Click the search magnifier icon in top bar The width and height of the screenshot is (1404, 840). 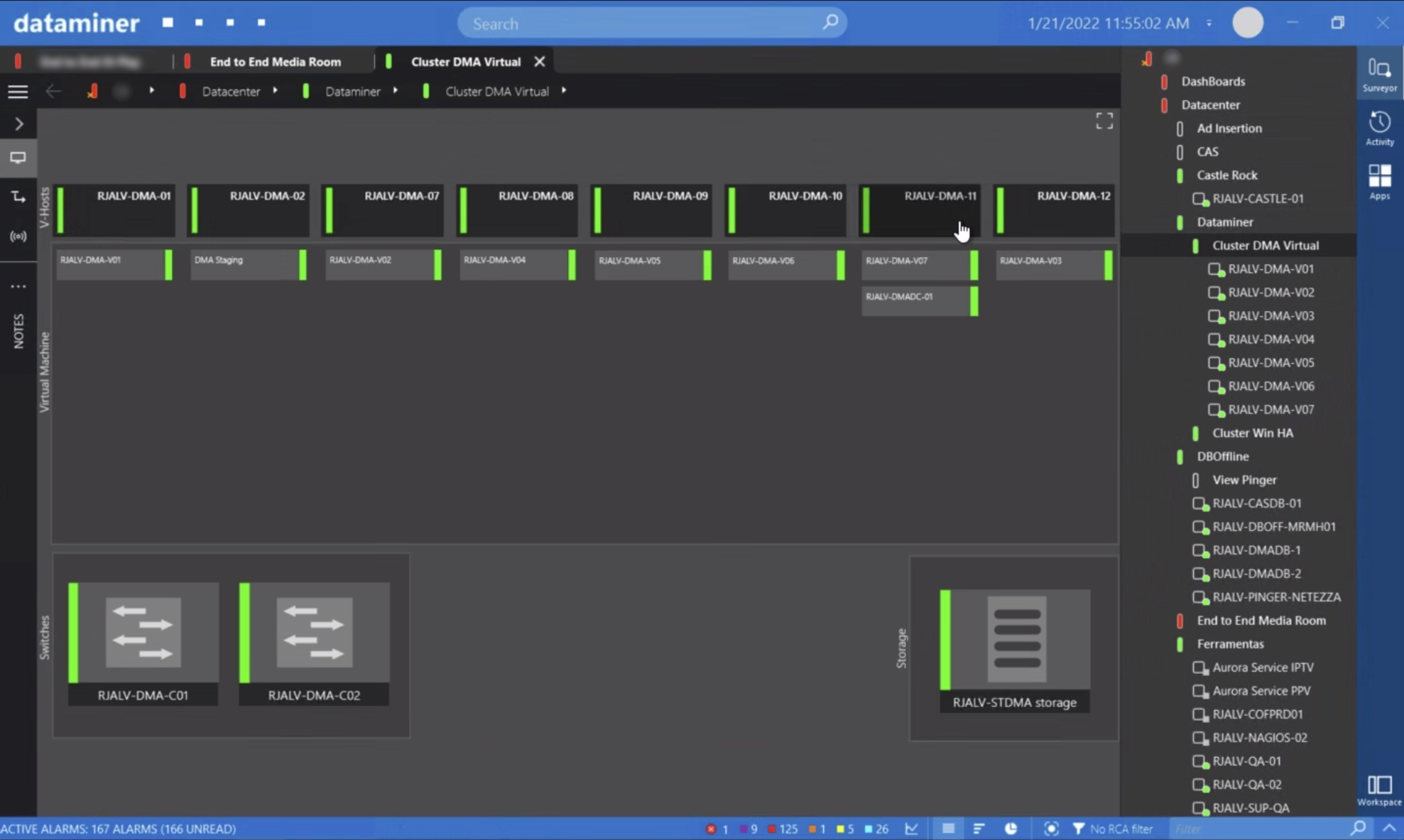(x=829, y=23)
